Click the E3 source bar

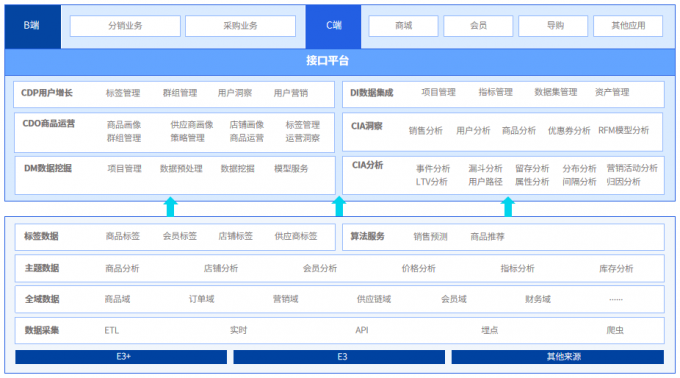[x=339, y=357]
